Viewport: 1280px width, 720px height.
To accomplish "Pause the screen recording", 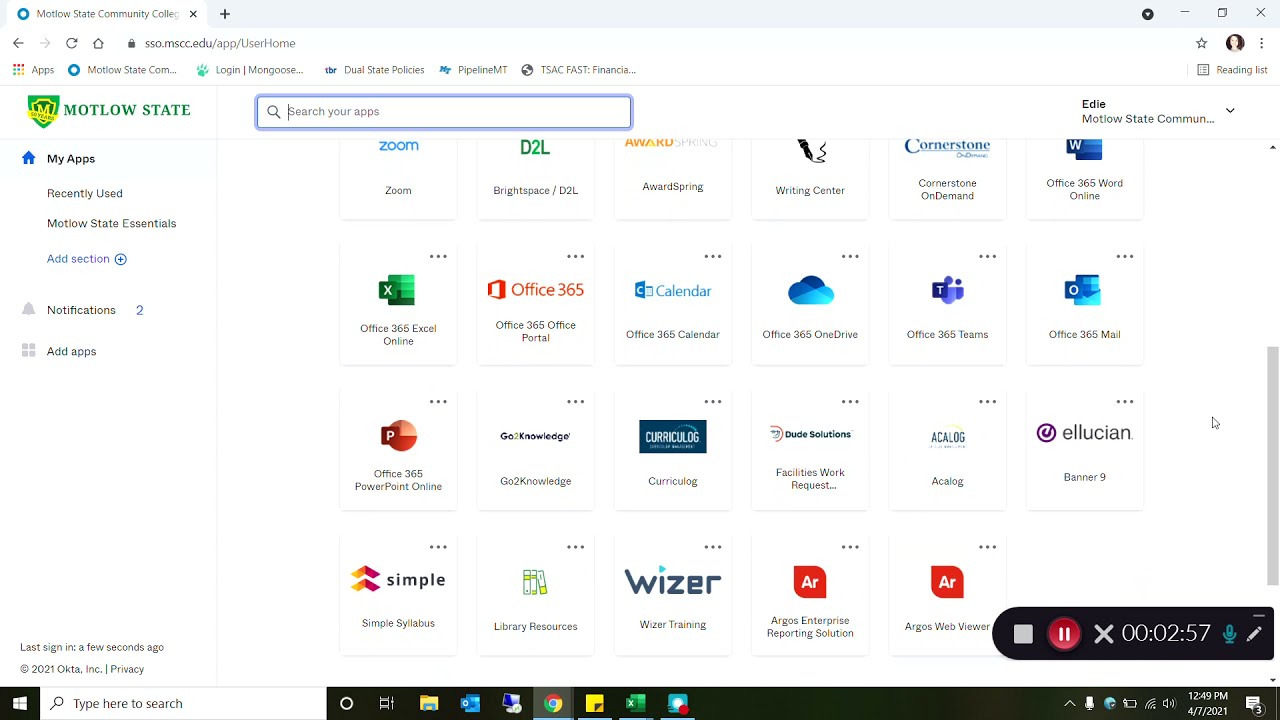I will (1064, 634).
